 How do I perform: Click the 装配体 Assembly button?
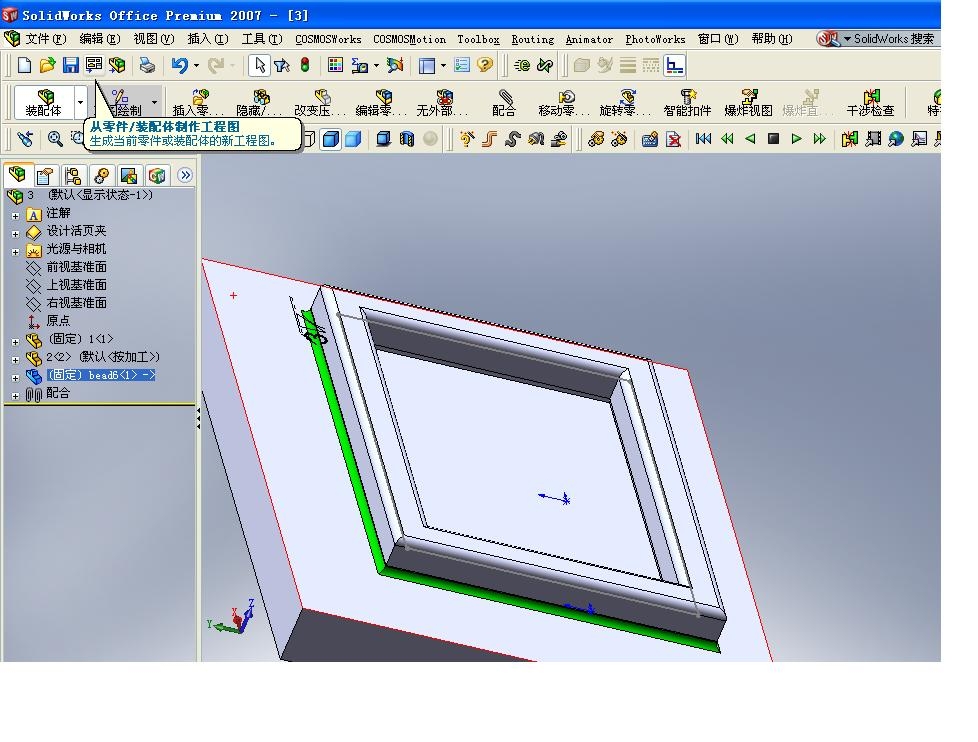click(x=44, y=102)
